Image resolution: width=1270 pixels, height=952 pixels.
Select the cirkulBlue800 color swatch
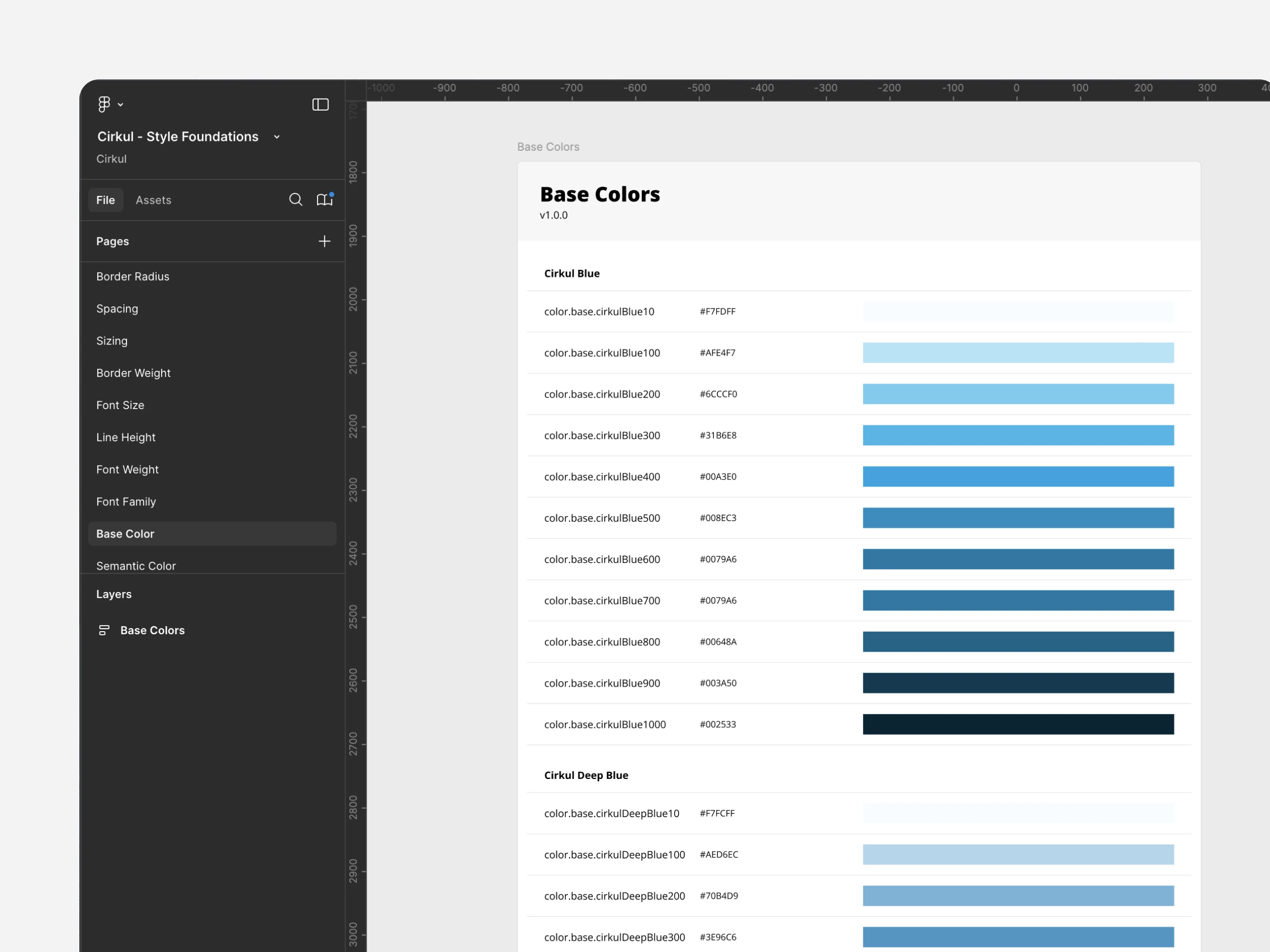click(x=1018, y=642)
